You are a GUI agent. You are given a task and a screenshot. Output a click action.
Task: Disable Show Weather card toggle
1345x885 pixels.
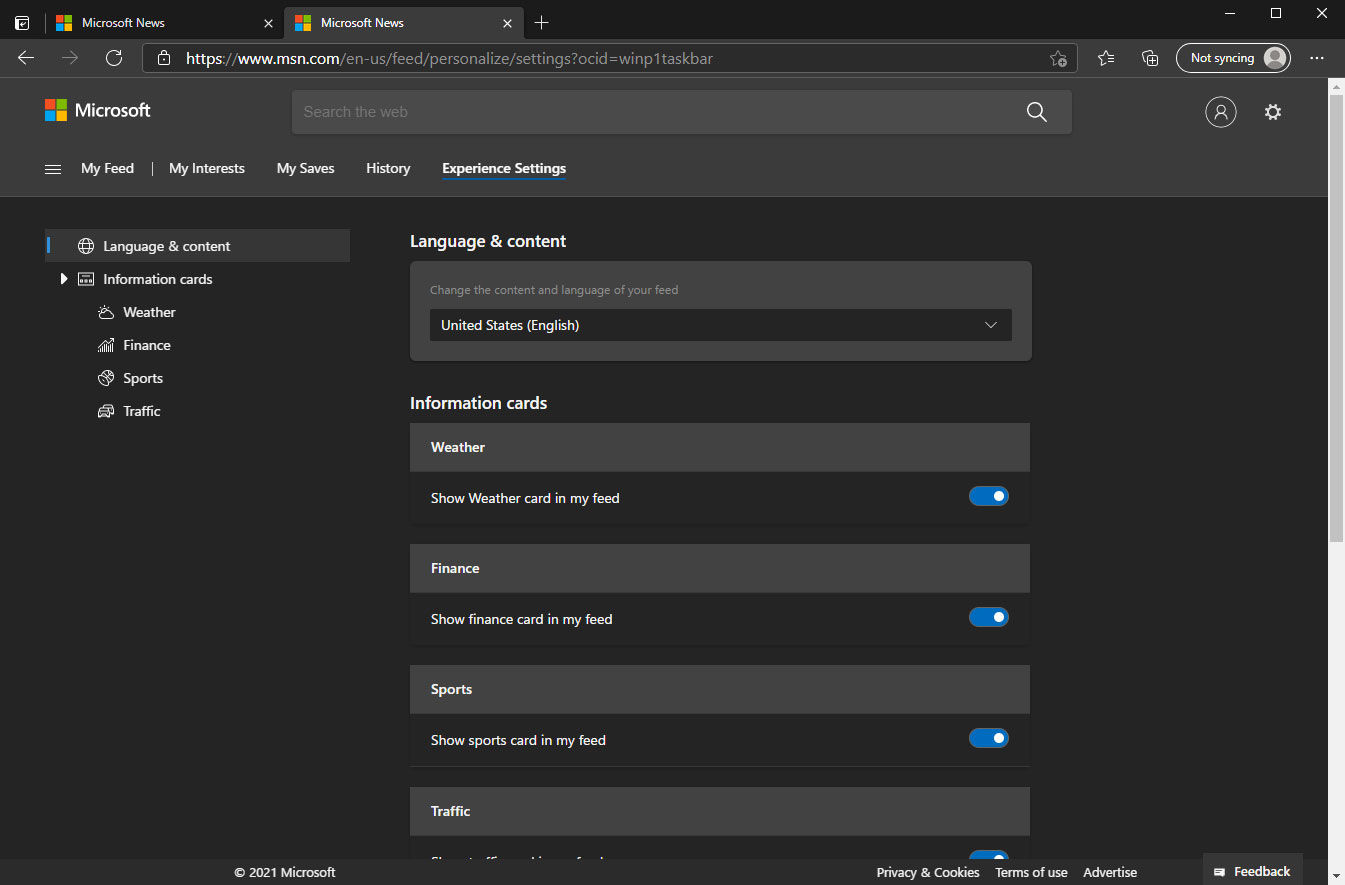pyautogui.click(x=988, y=496)
